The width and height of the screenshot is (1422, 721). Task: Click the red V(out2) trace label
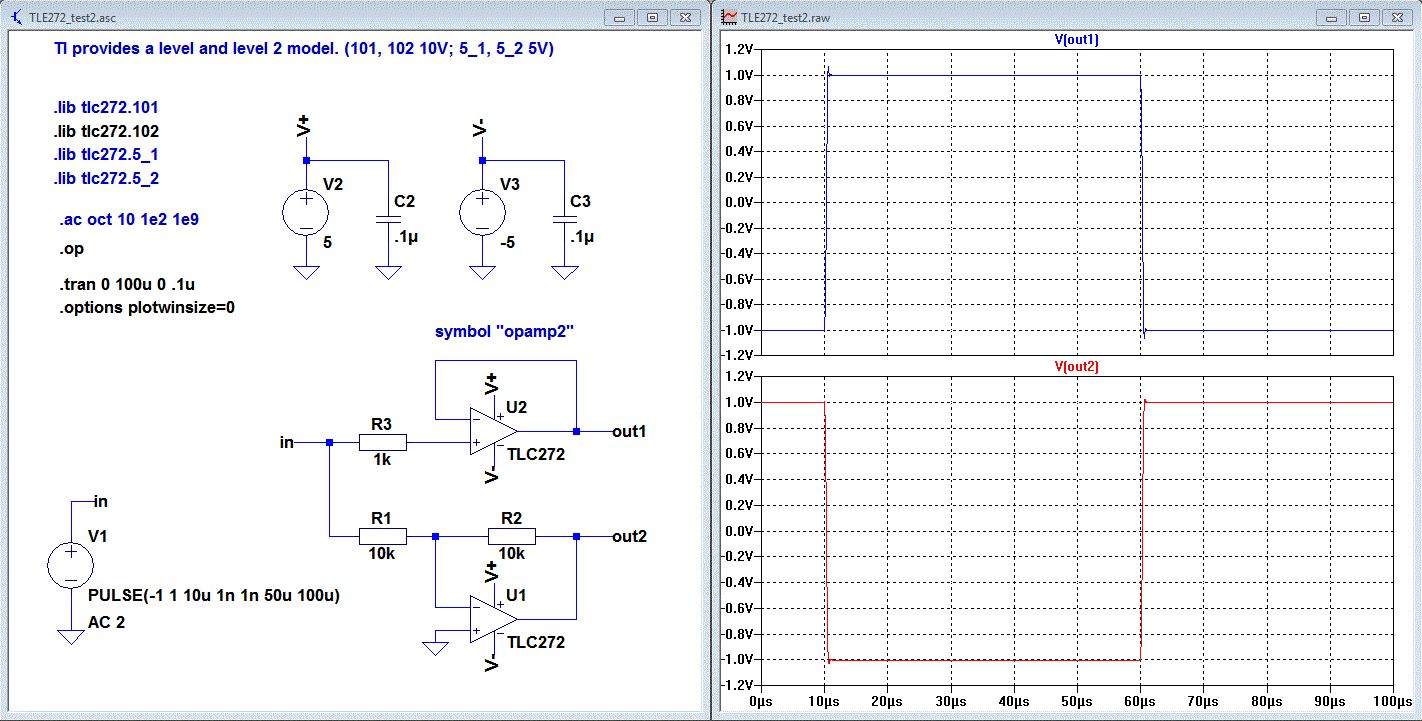pyautogui.click(x=1077, y=367)
